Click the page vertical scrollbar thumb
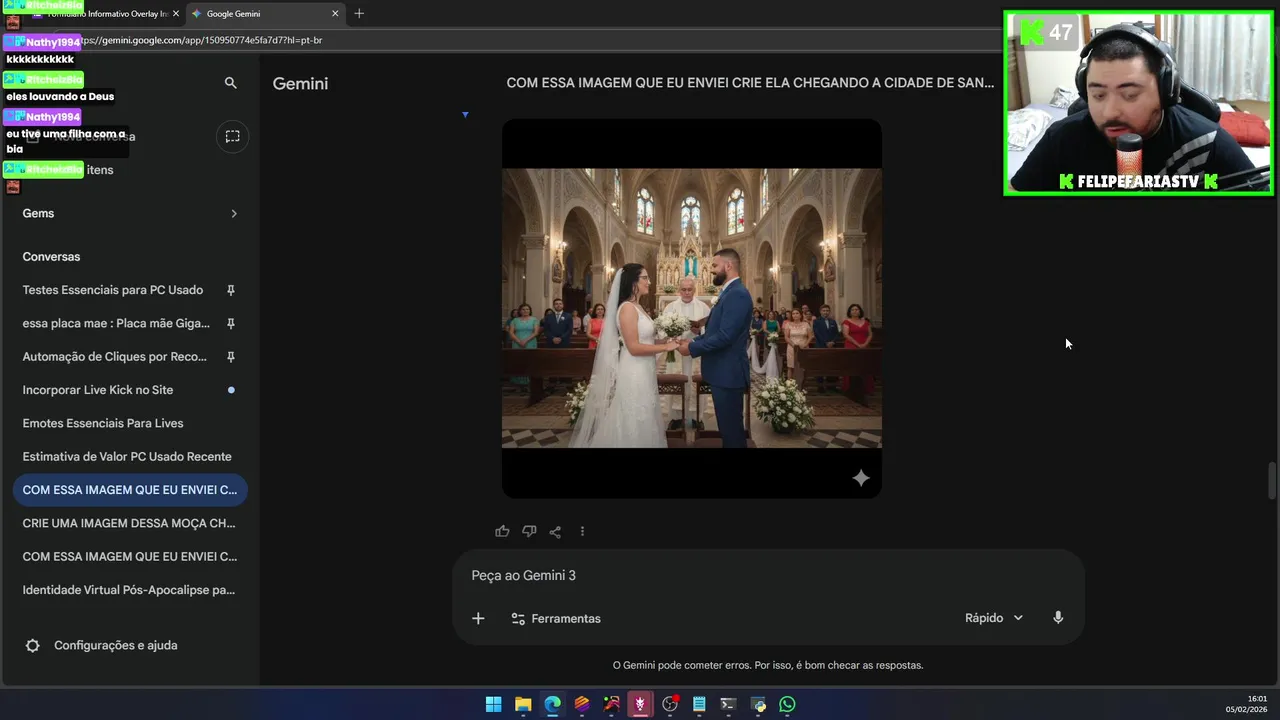This screenshot has width=1280, height=720. pos(1272,481)
